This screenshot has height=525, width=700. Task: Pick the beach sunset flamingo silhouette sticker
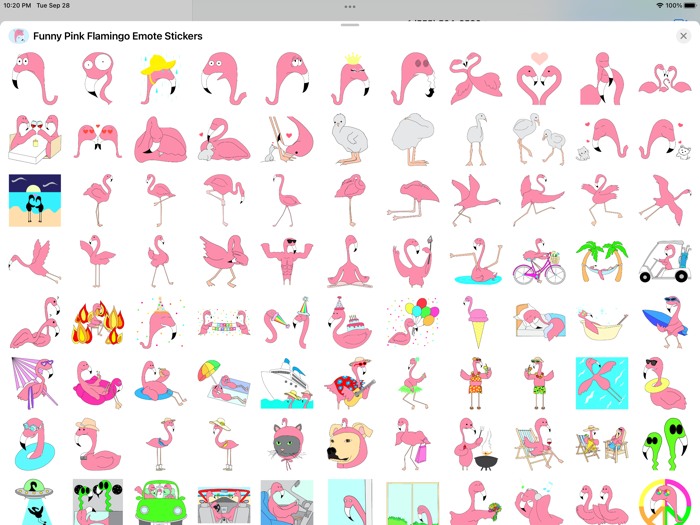click(x=35, y=200)
